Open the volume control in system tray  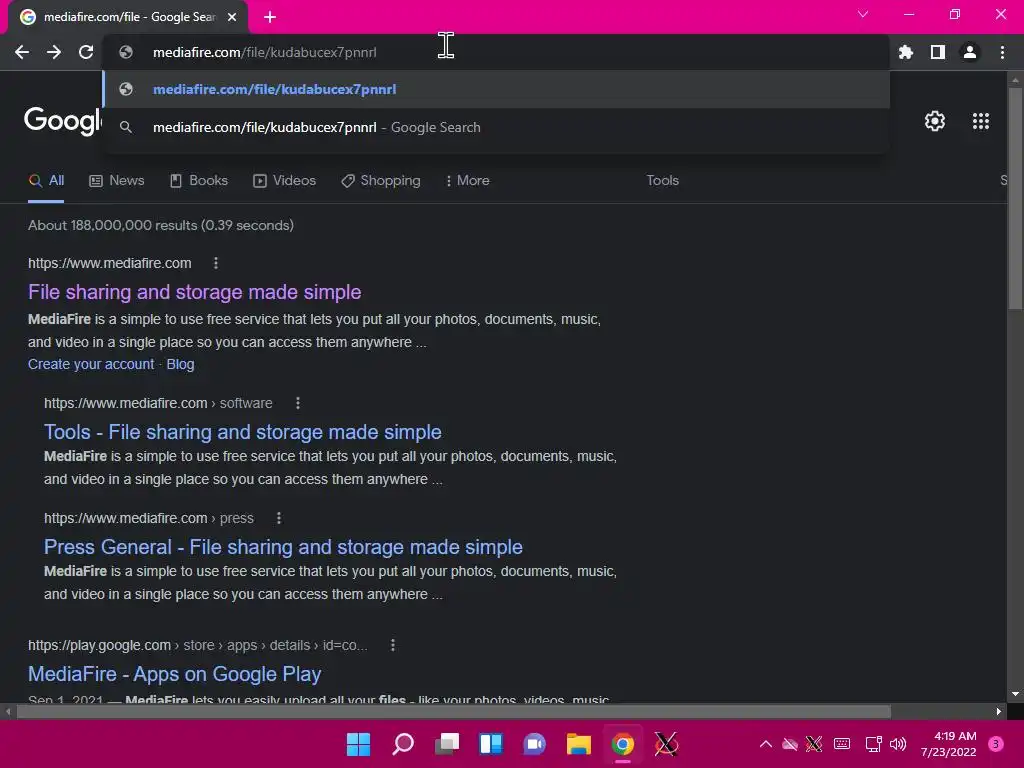pyautogui.click(x=899, y=744)
